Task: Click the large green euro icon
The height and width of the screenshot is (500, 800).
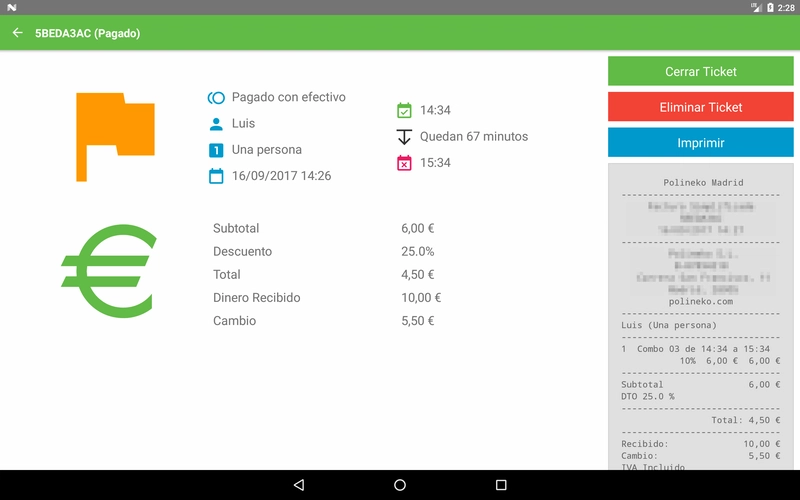Action: click(x=110, y=271)
